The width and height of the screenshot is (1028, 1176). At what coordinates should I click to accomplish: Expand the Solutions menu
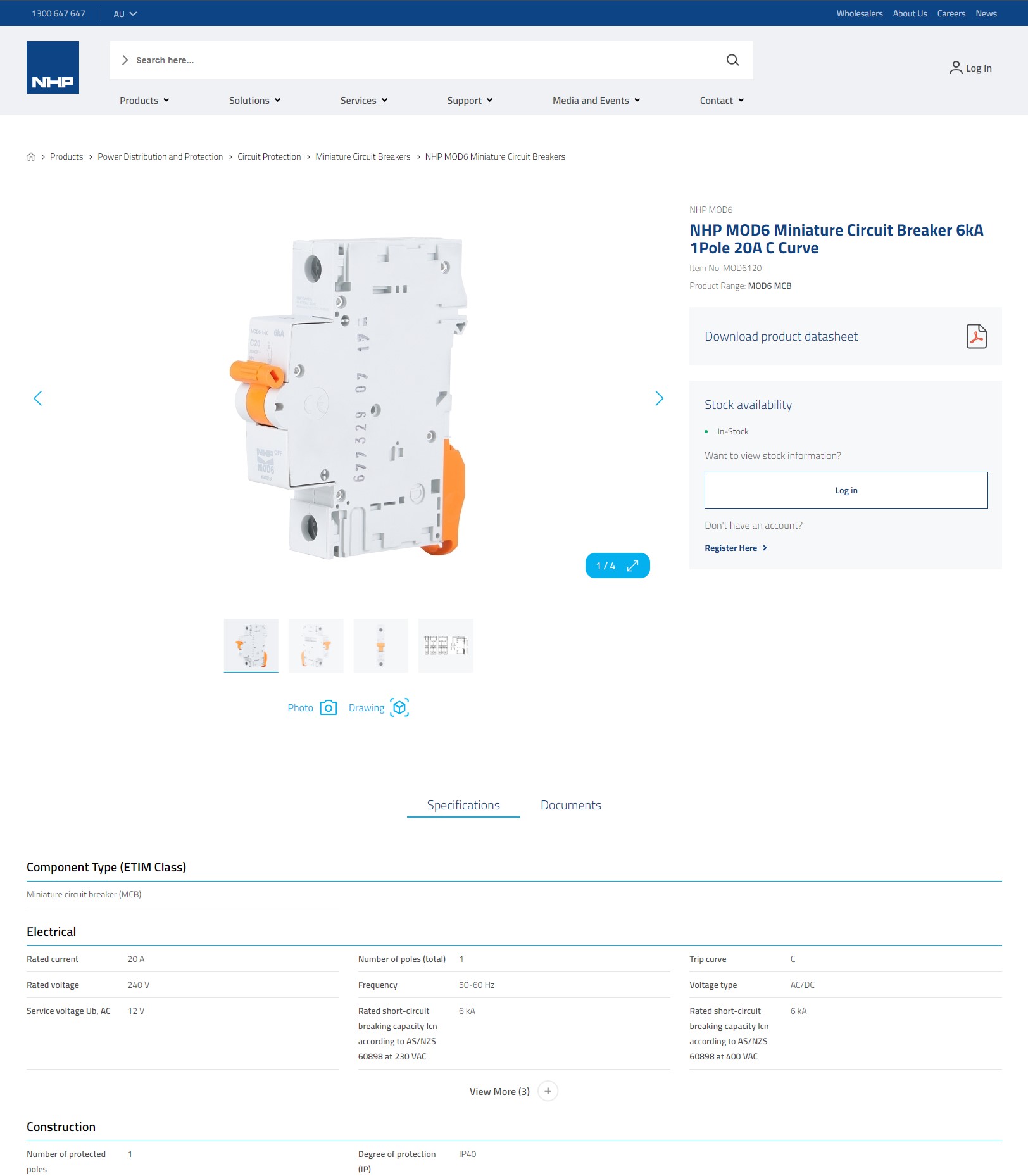[x=254, y=100]
